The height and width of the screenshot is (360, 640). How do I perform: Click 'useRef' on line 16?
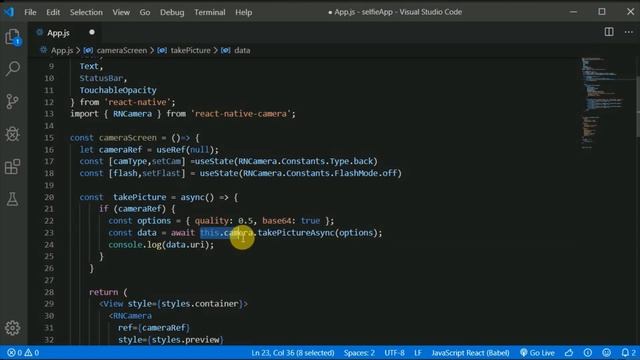(x=171, y=150)
